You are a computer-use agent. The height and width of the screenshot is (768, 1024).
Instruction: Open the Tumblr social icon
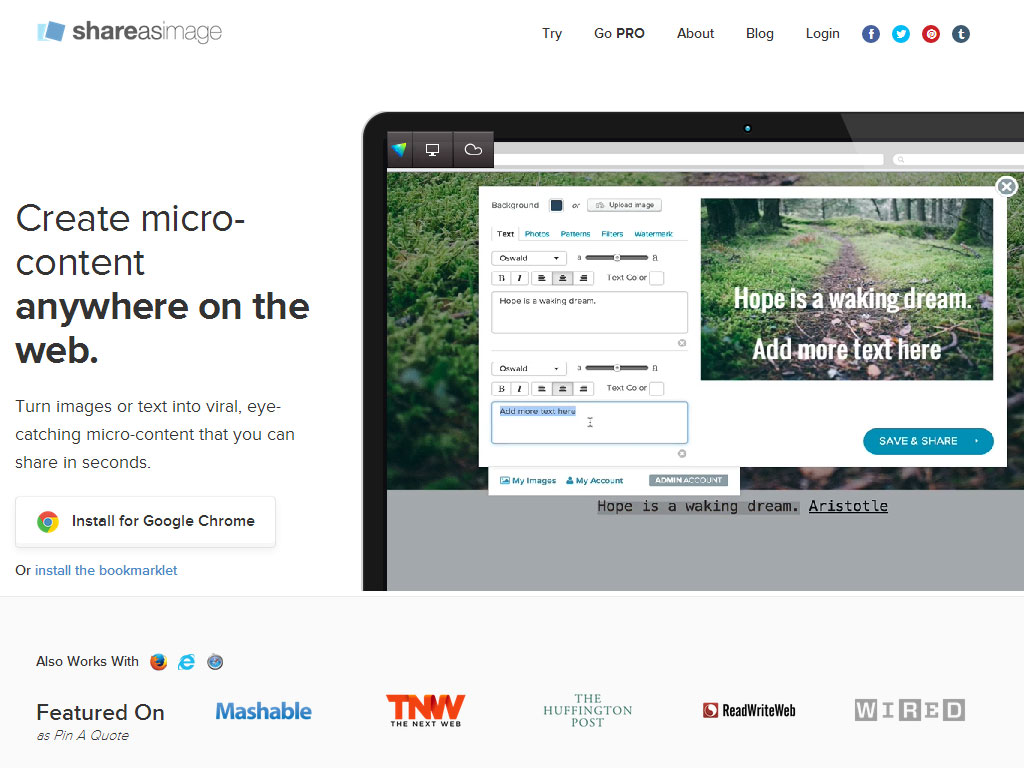pyautogui.click(x=961, y=34)
